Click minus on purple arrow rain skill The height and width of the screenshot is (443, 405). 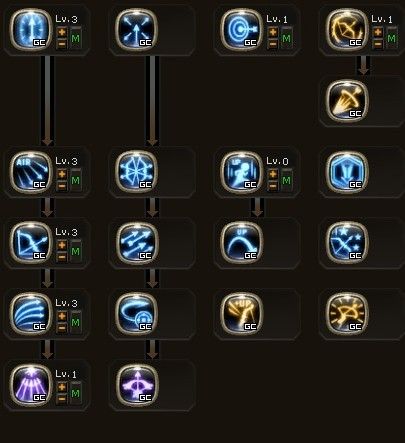(x=62, y=399)
